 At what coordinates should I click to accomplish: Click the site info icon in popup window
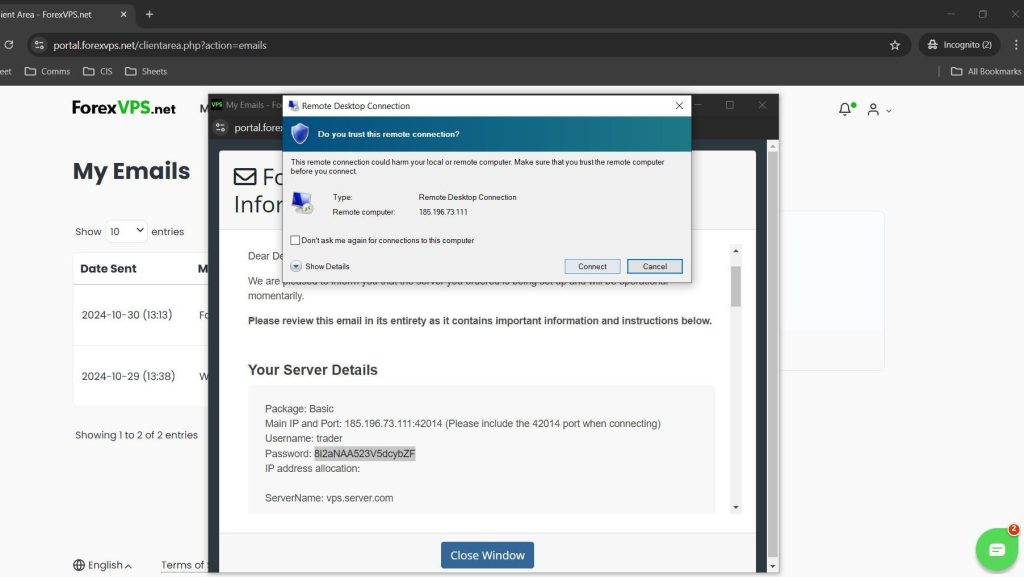pyautogui.click(x=220, y=127)
